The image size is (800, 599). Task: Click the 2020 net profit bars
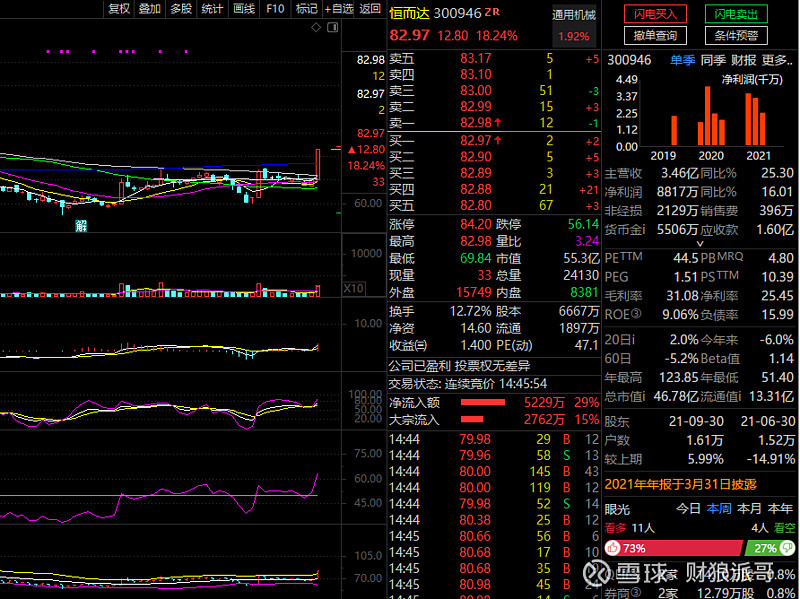[711, 116]
